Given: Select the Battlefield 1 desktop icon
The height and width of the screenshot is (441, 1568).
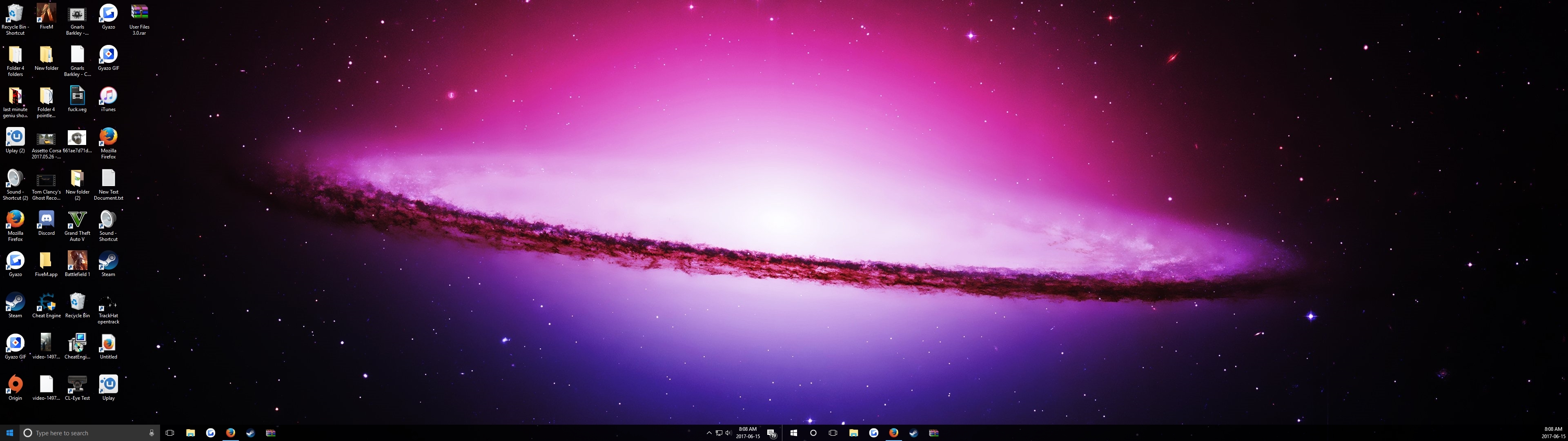Looking at the screenshot, I should [x=77, y=261].
